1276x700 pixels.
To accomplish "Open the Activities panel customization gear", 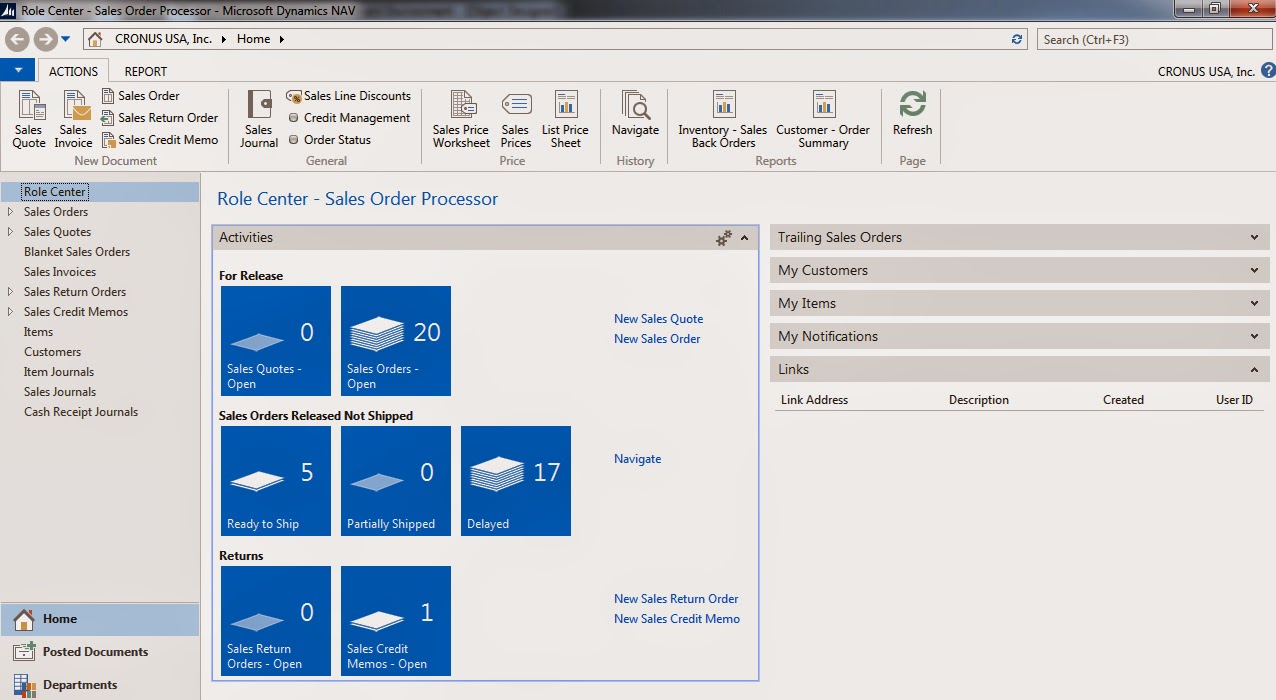I will pos(722,237).
